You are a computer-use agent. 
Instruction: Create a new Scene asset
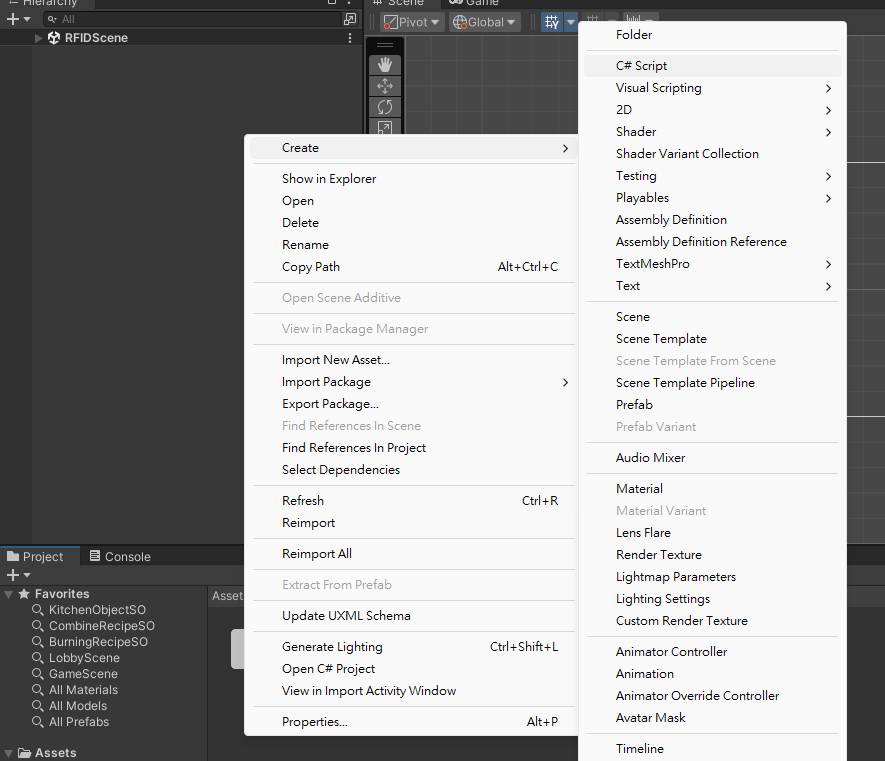pyautogui.click(x=712, y=317)
